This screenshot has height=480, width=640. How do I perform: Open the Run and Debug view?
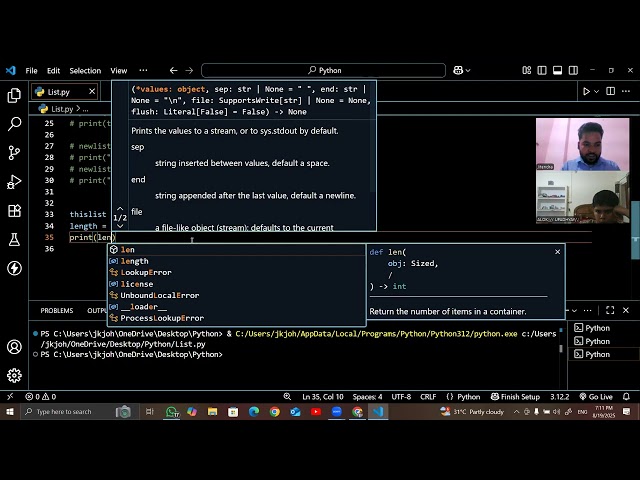pyautogui.click(x=14, y=182)
